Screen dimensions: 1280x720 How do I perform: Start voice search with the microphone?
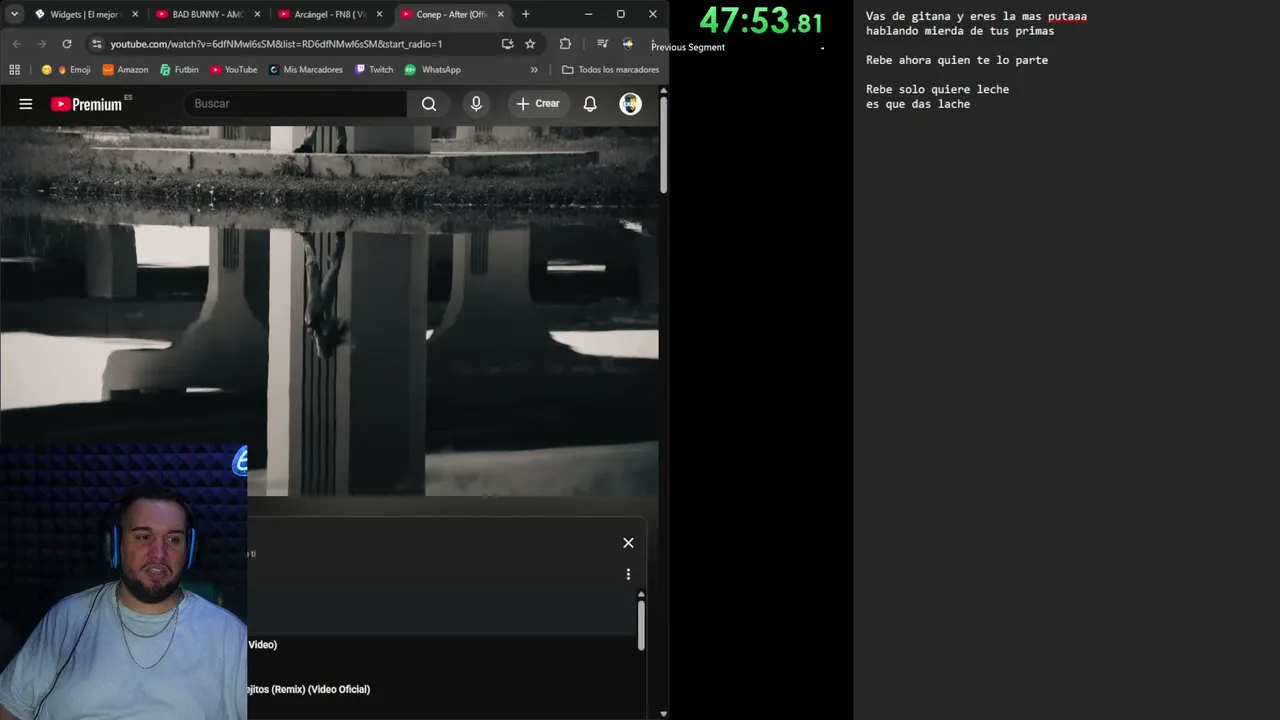[476, 104]
